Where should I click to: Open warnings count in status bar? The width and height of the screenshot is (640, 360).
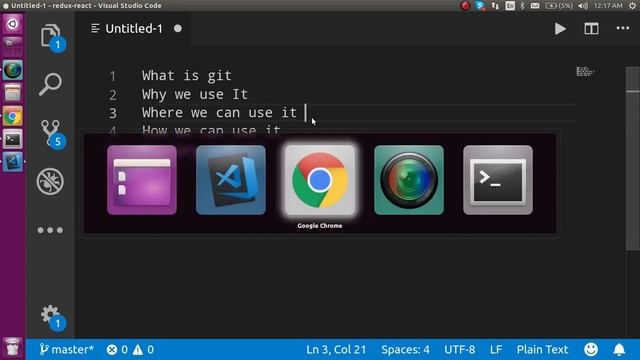[143, 349]
